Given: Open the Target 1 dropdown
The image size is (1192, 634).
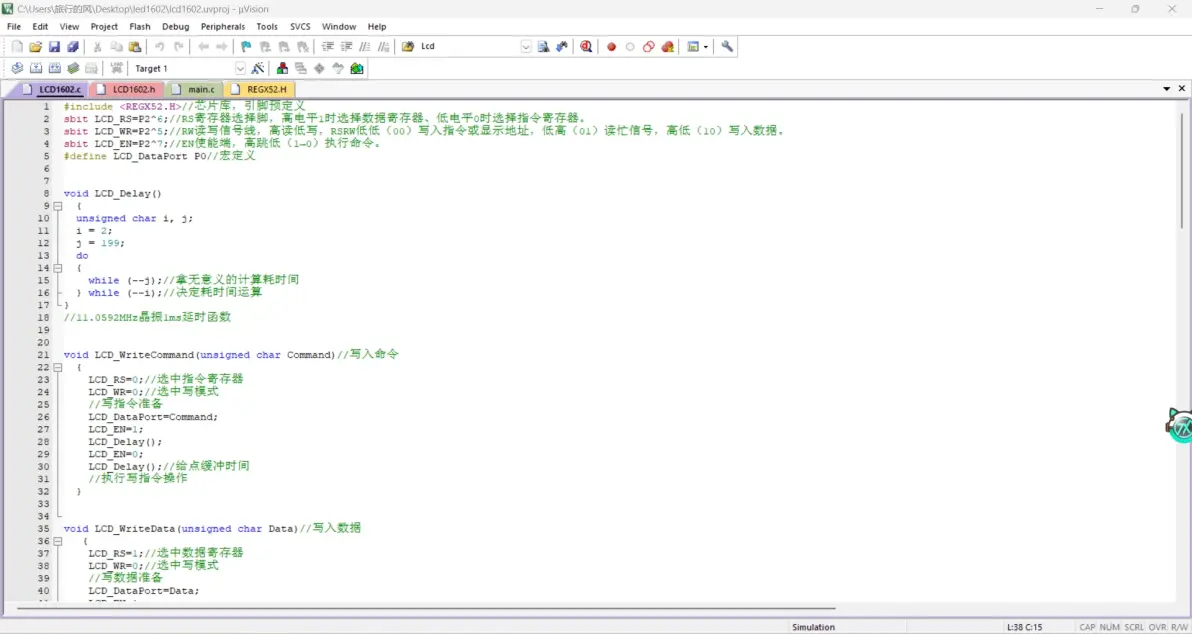Looking at the screenshot, I should (x=240, y=68).
